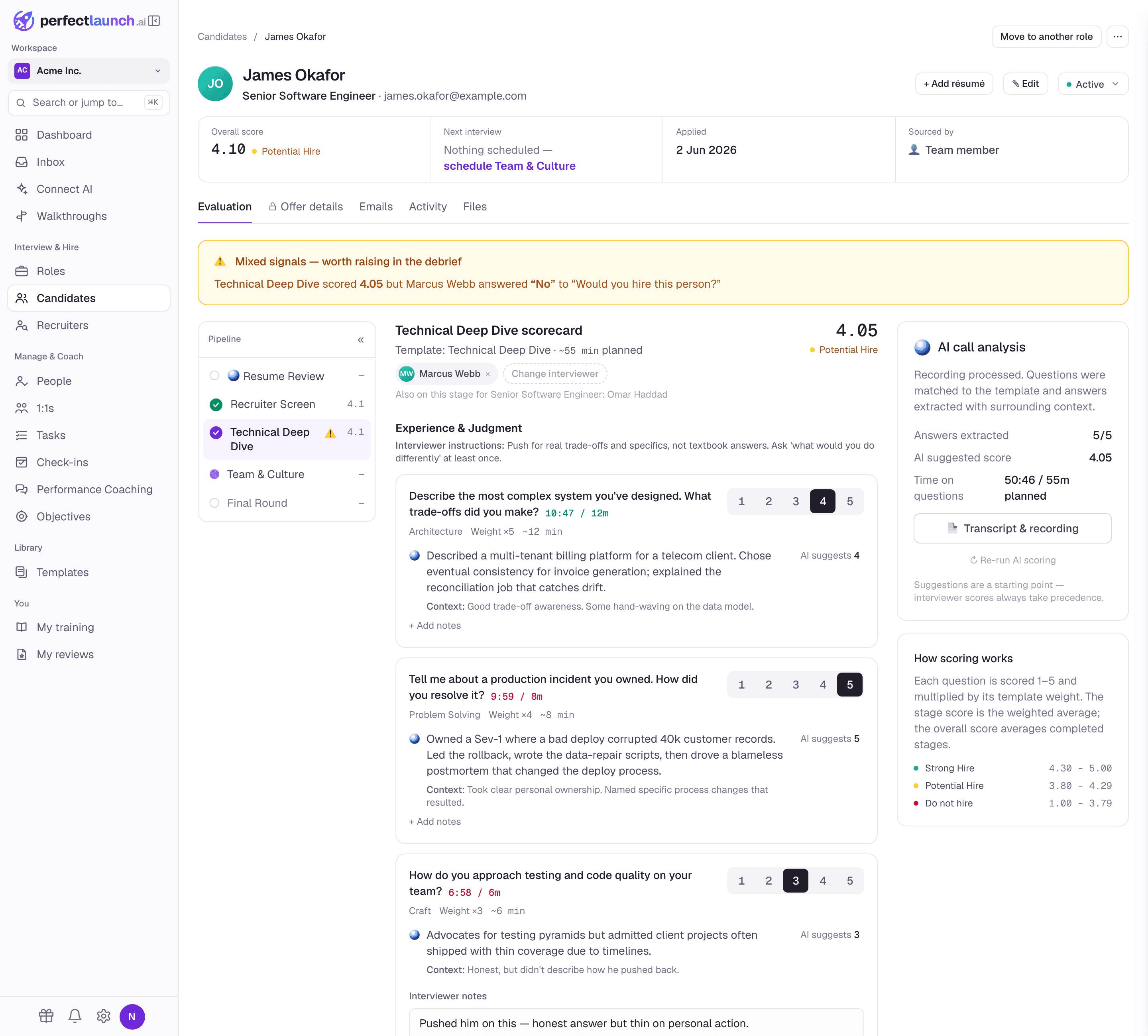Score production incident question as 4

point(823,685)
